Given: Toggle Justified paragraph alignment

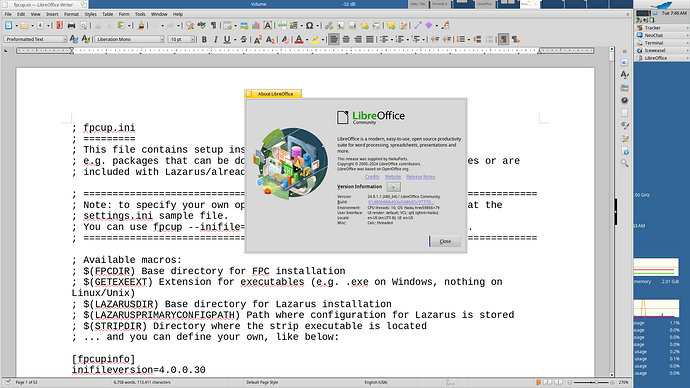Looking at the screenshot, I should click(370, 39).
